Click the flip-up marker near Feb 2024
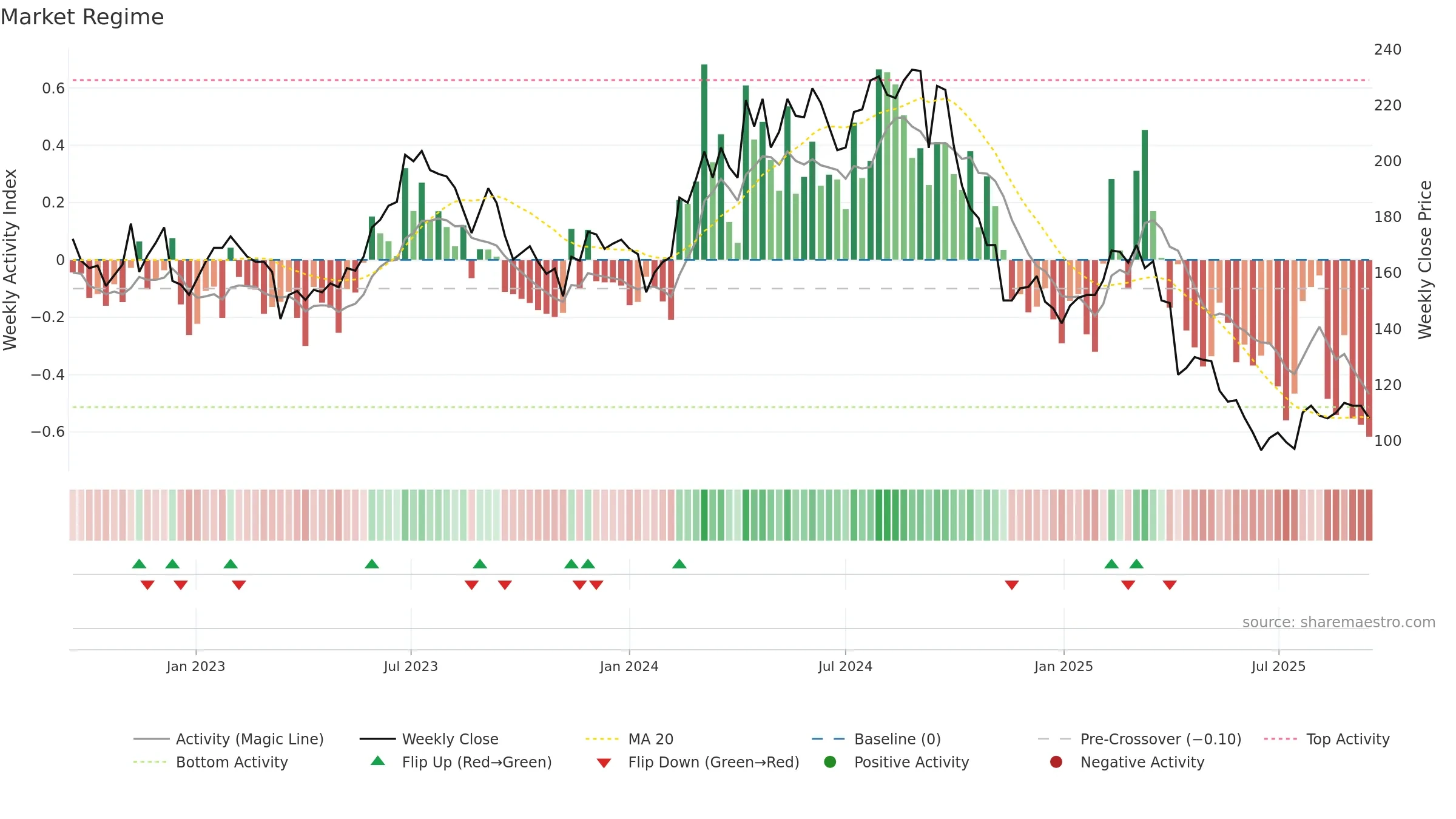The width and height of the screenshot is (1456, 819). coord(679,564)
